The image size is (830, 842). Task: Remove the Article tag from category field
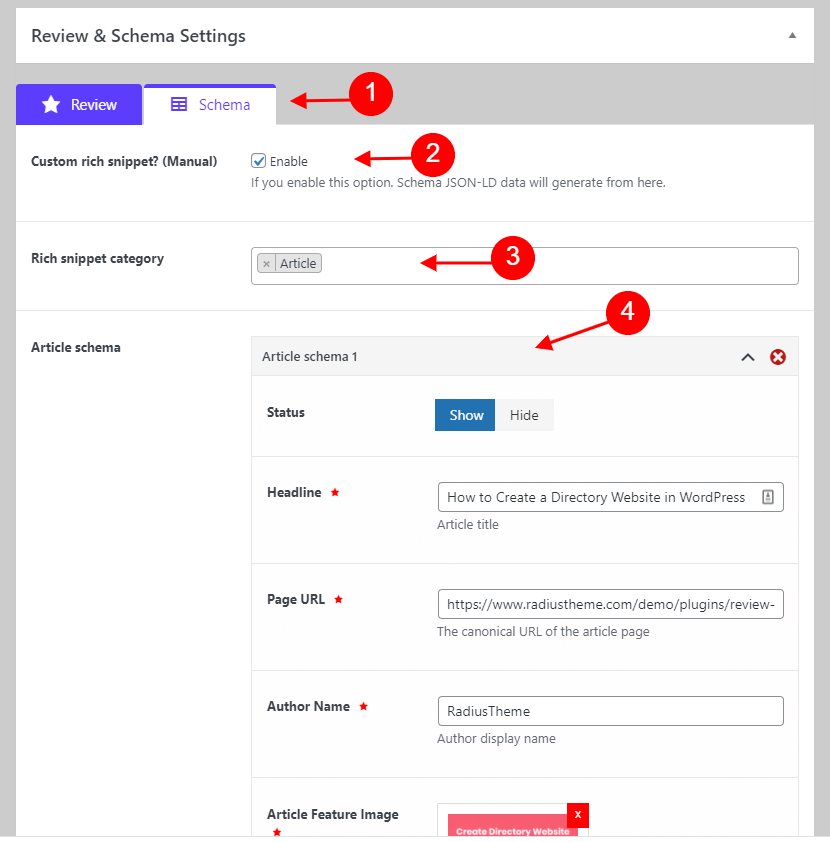266,264
